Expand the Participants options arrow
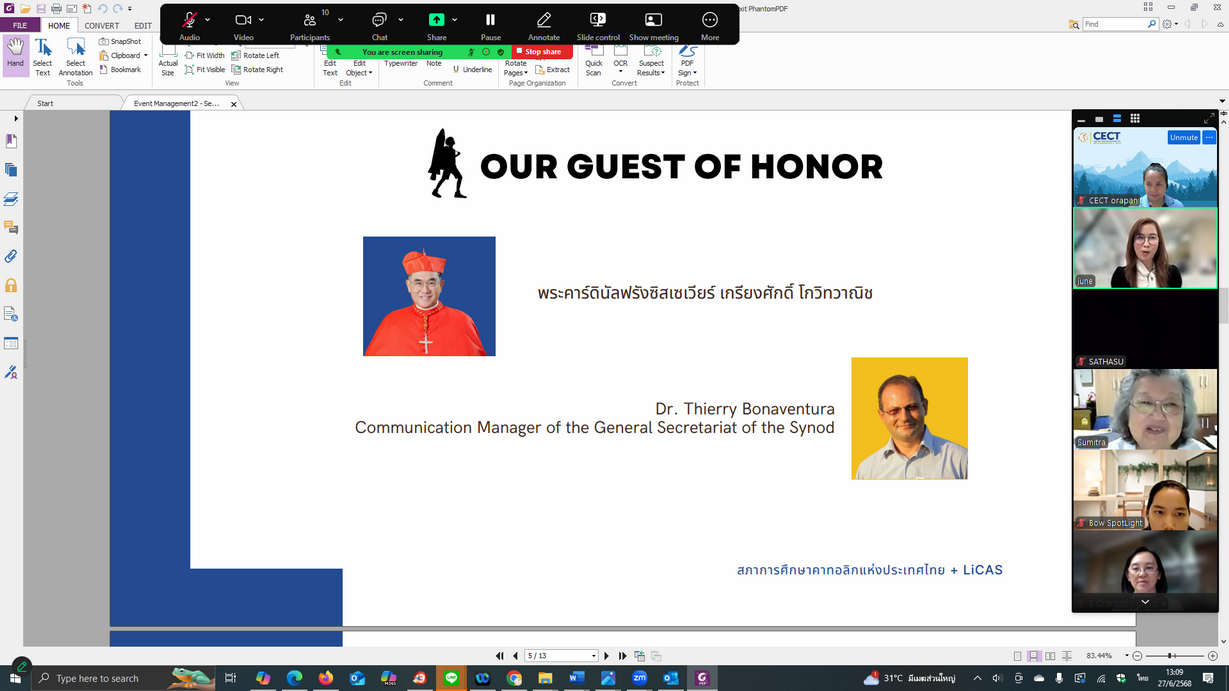 341,20
